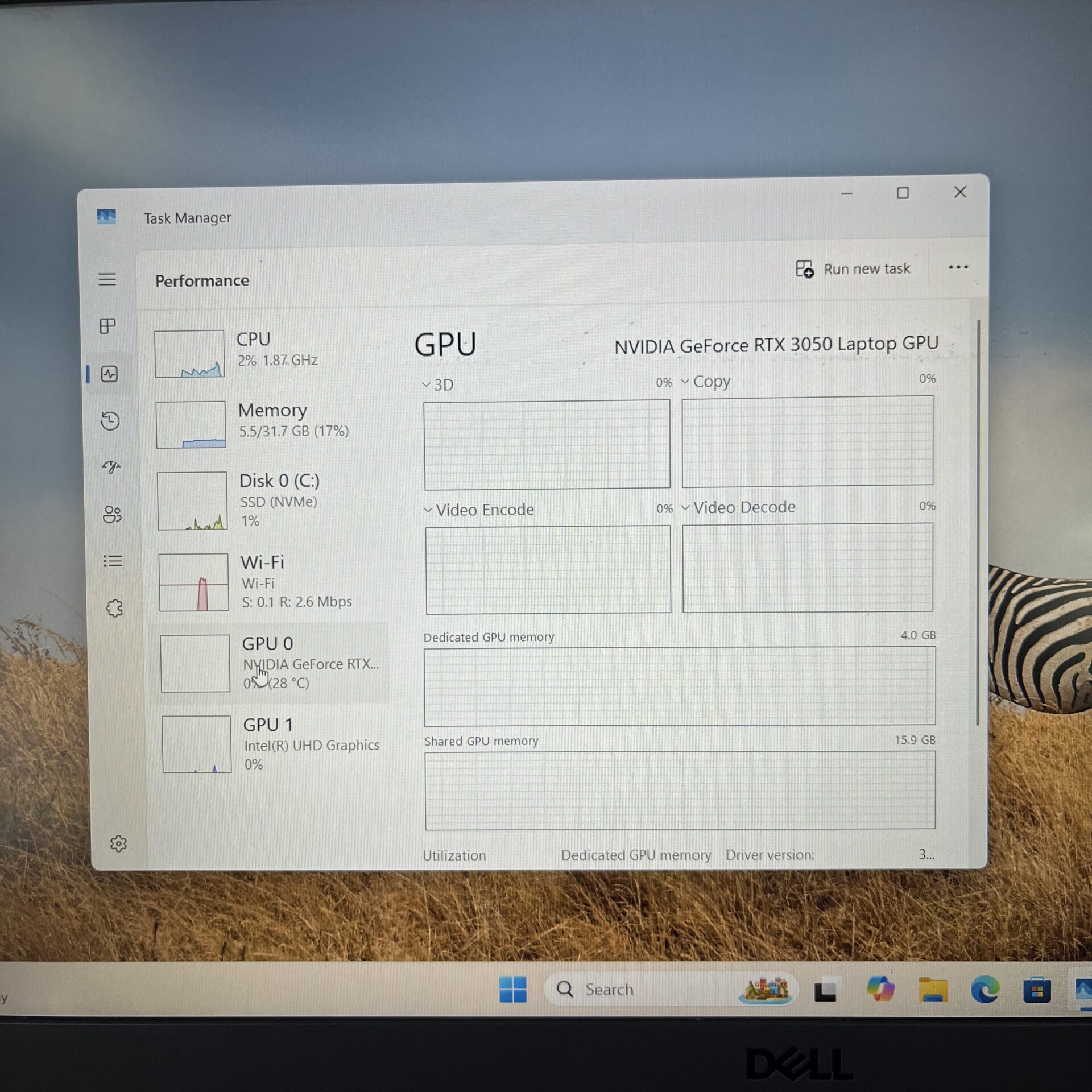Select the Performance page icon
Screen dimensions: 1092x1092
click(109, 374)
